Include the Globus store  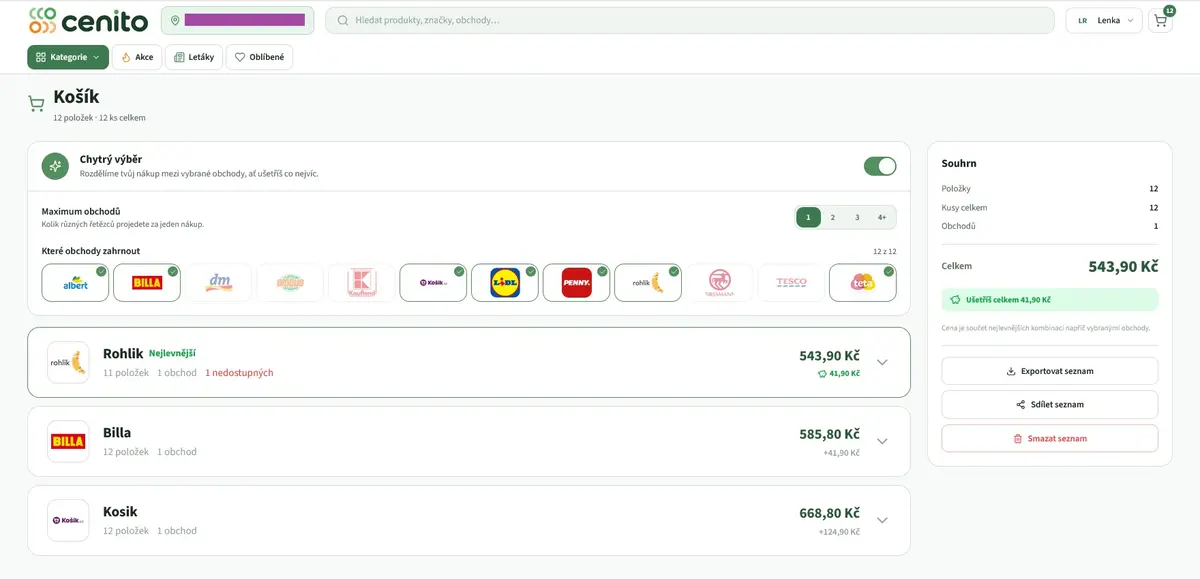290,283
